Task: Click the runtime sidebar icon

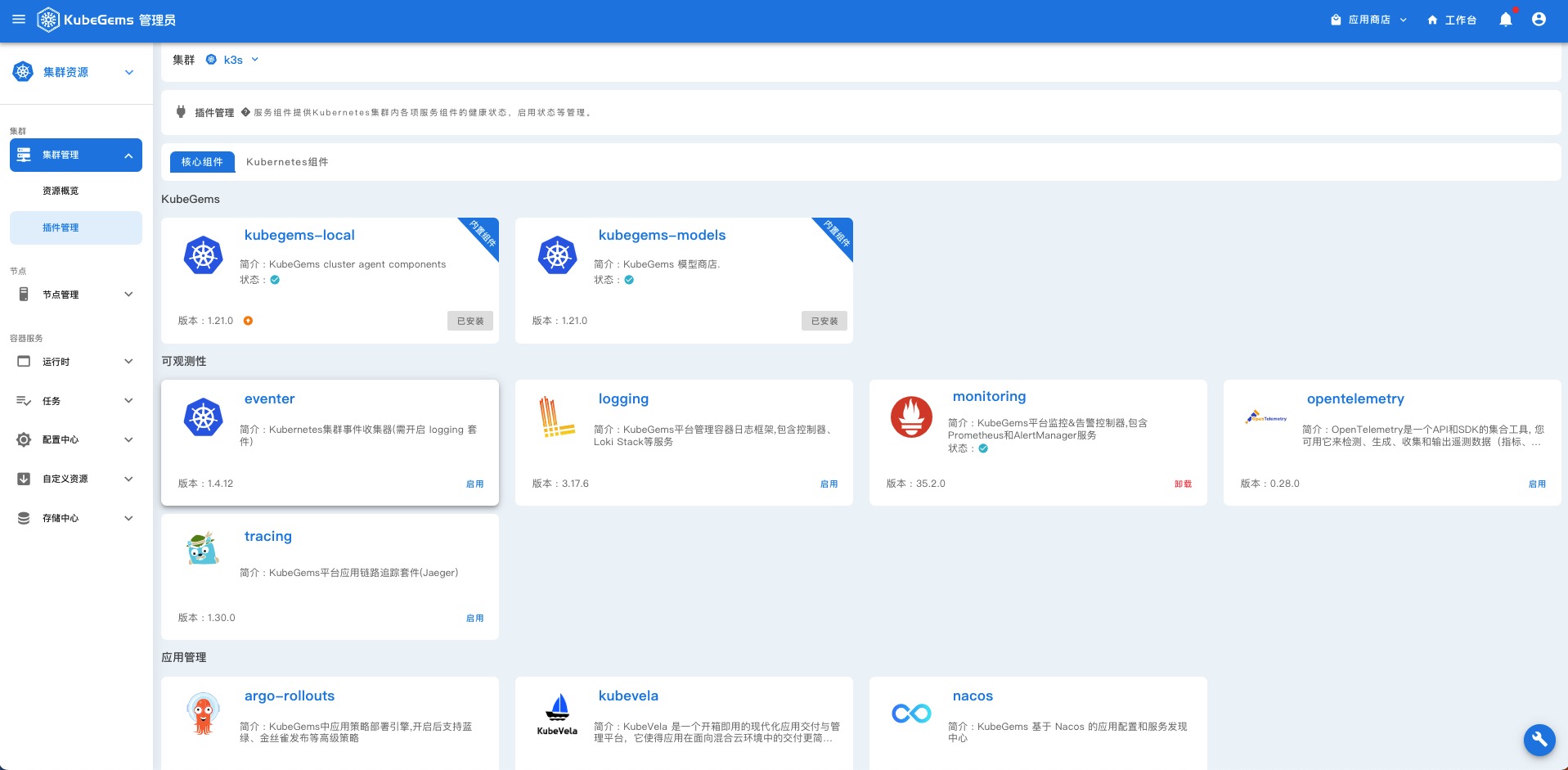Action: [24, 362]
